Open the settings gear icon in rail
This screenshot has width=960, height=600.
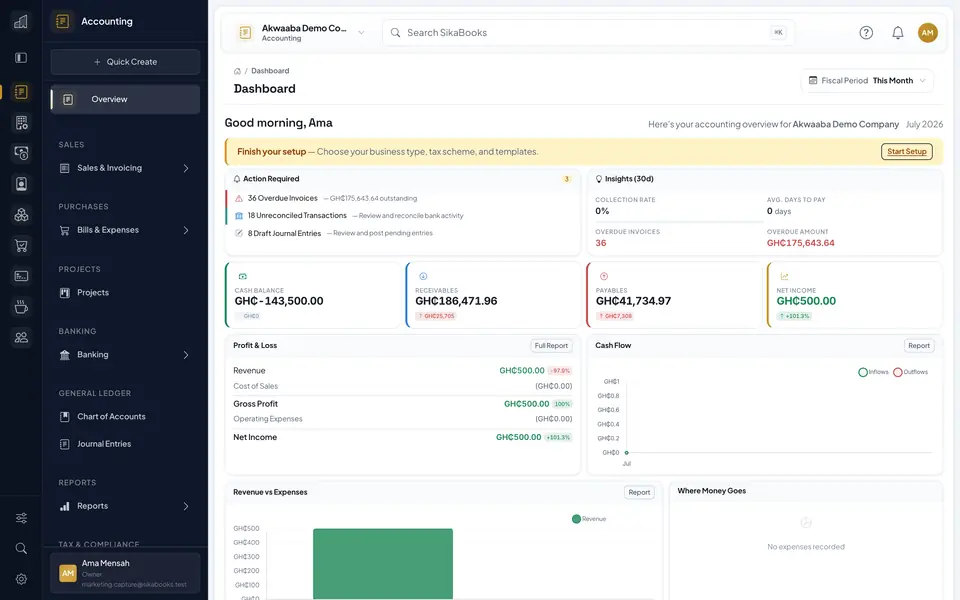click(x=21, y=579)
